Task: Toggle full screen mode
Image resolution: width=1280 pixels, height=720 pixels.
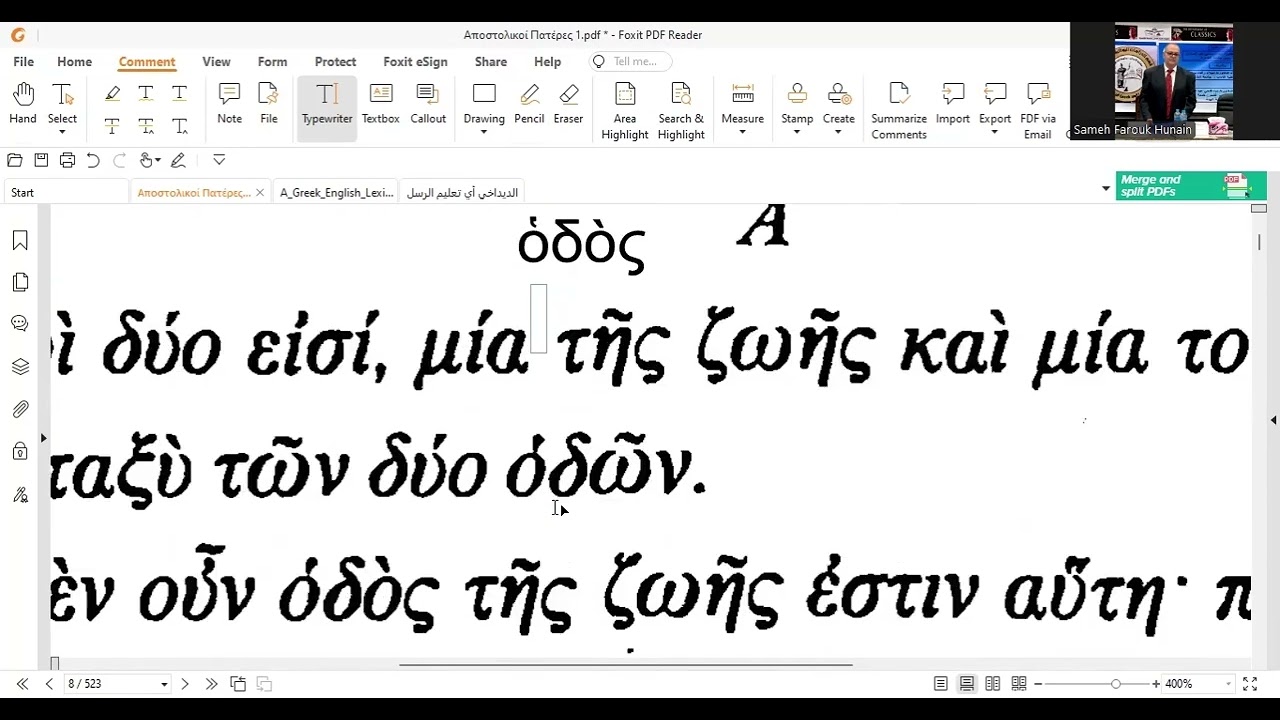Action: tap(1250, 684)
